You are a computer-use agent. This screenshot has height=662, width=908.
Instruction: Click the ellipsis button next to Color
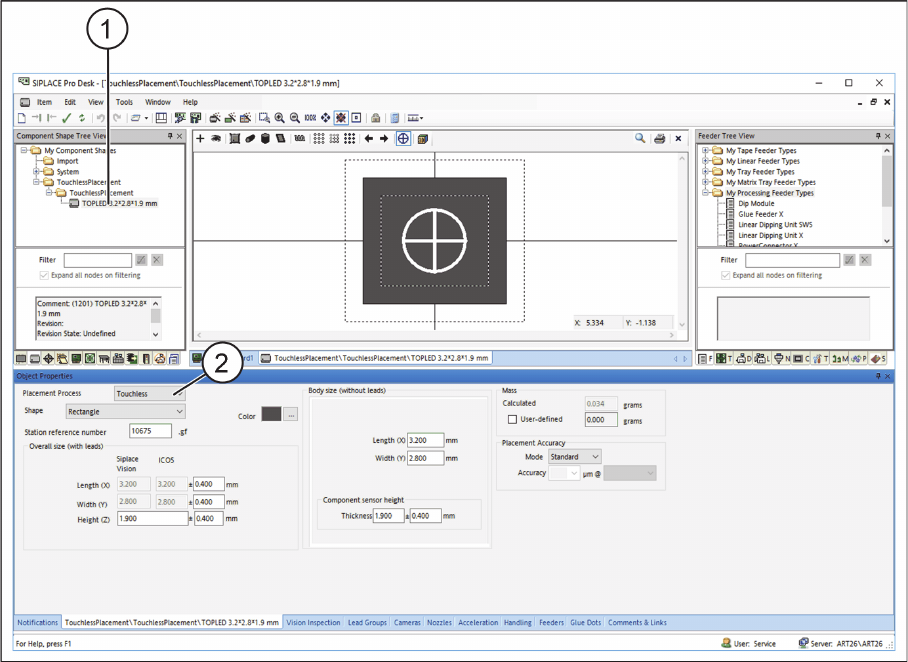[x=291, y=414]
